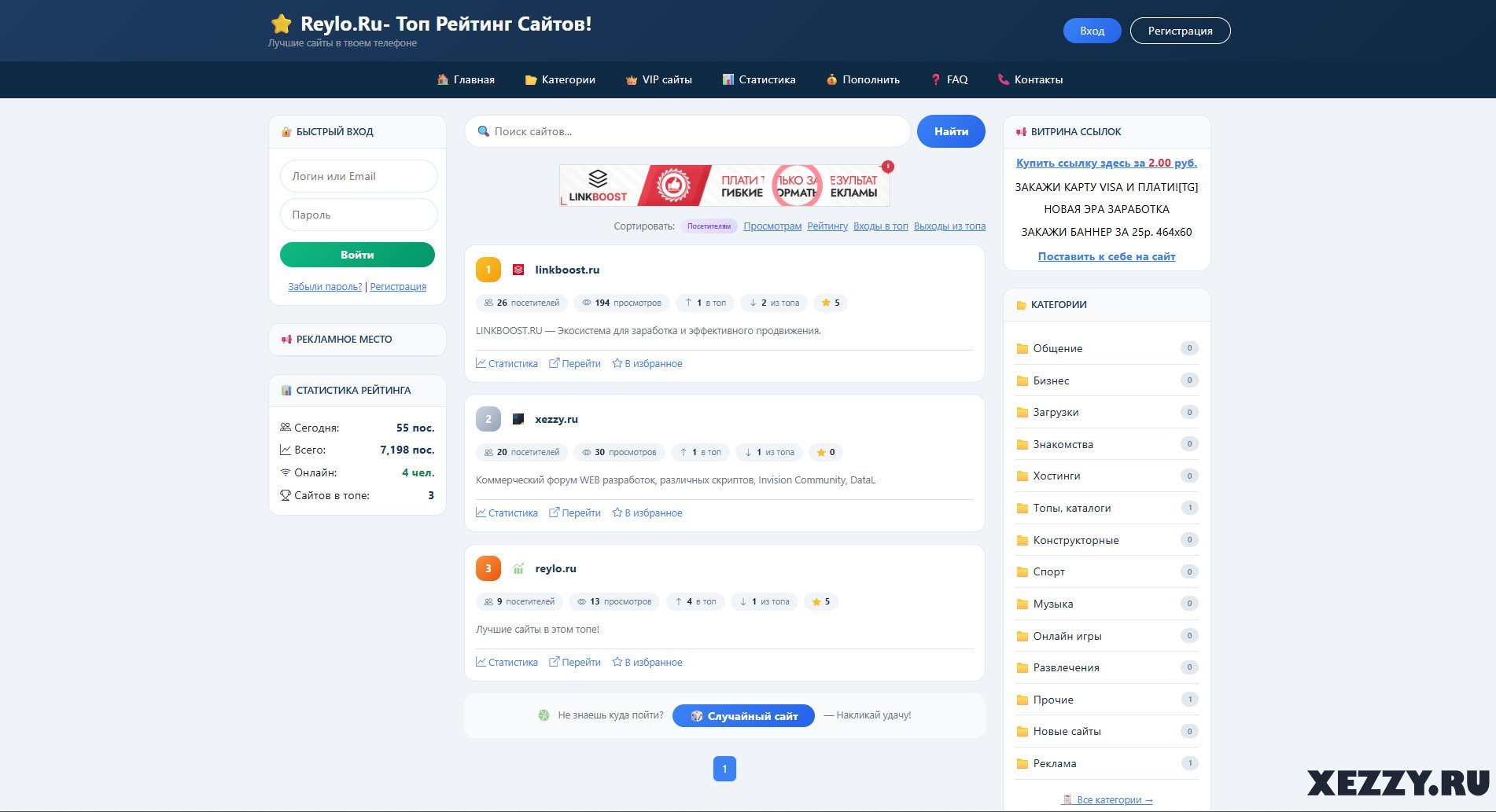Click the dice icon in Случайный сайт button

(x=696, y=716)
